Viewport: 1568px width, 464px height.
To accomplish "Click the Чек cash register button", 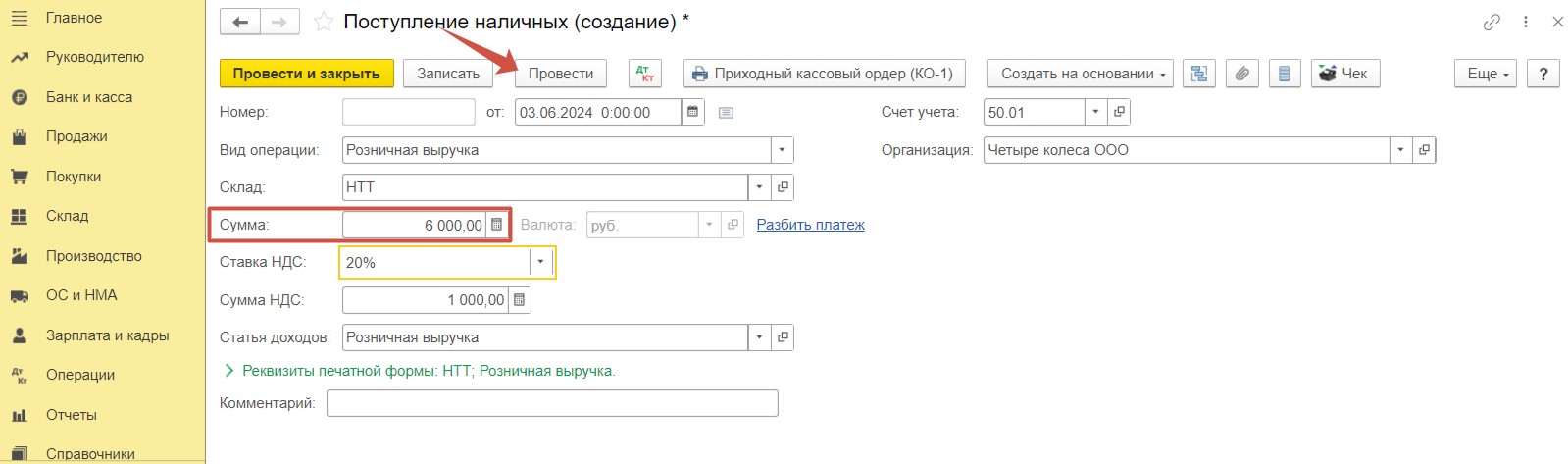I will [1344, 74].
